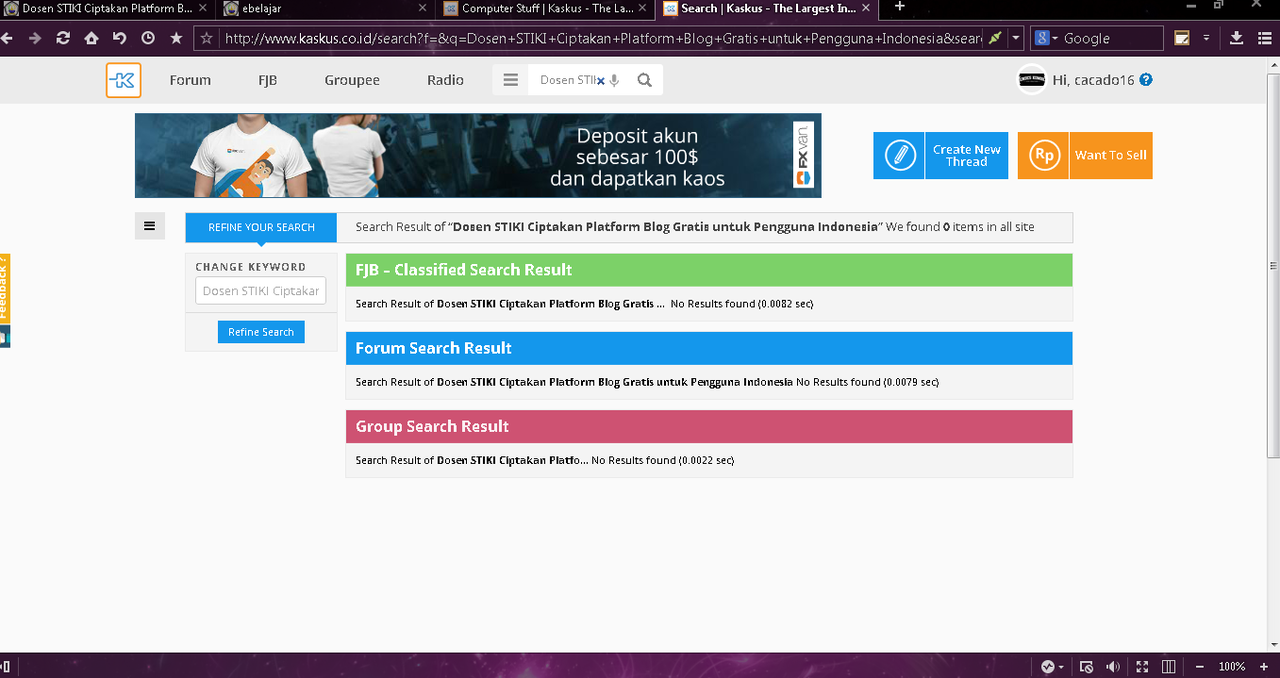Image resolution: width=1280 pixels, height=678 pixels.
Task: Open the Groupee menu
Action: tap(352, 80)
